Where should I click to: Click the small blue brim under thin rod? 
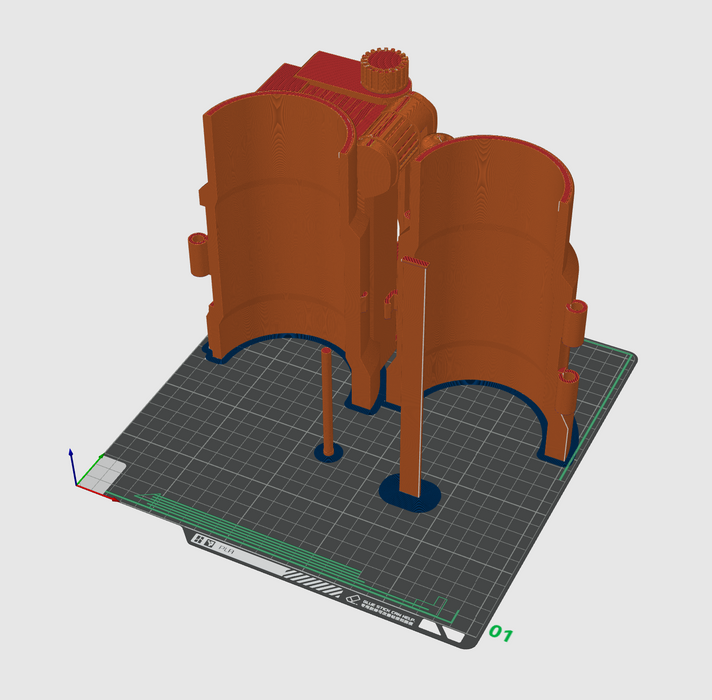(328, 454)
